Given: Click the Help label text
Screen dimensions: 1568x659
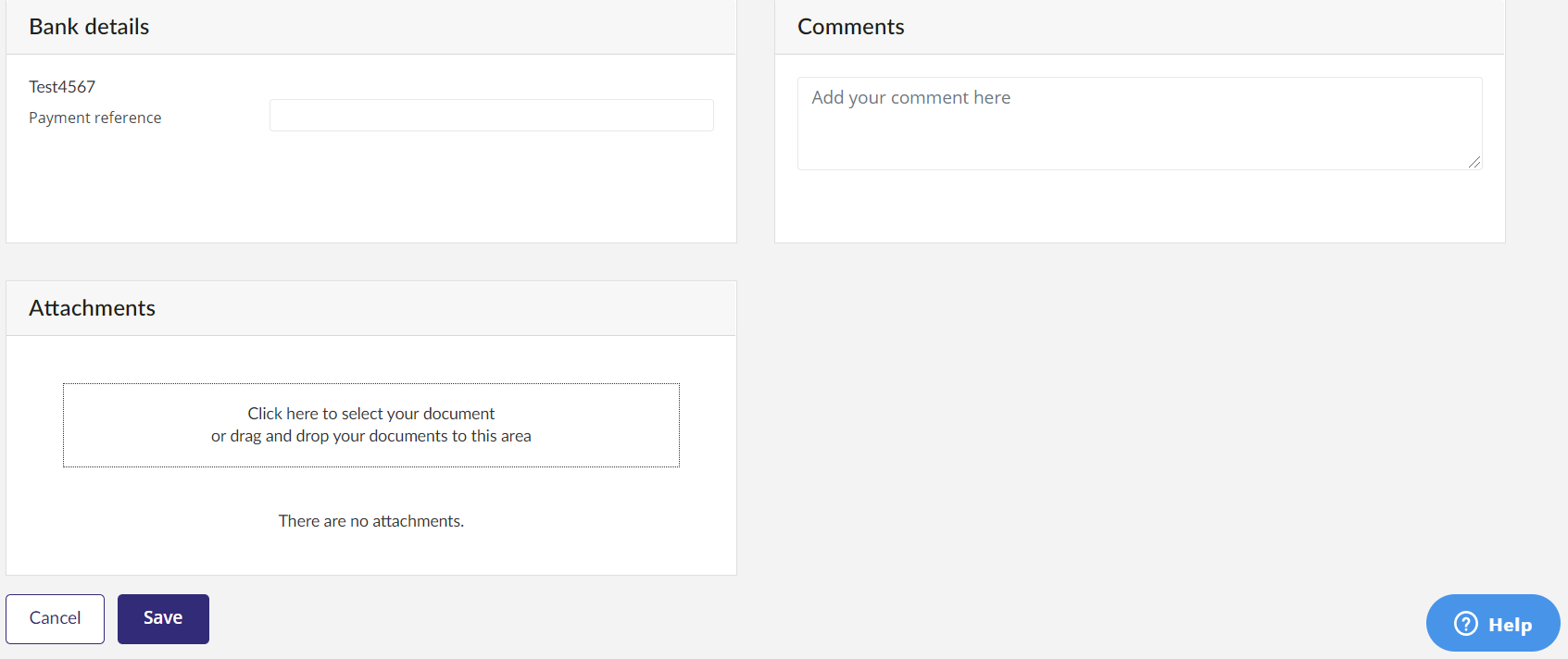Looking at the screenshot, I should point(1511,625).
